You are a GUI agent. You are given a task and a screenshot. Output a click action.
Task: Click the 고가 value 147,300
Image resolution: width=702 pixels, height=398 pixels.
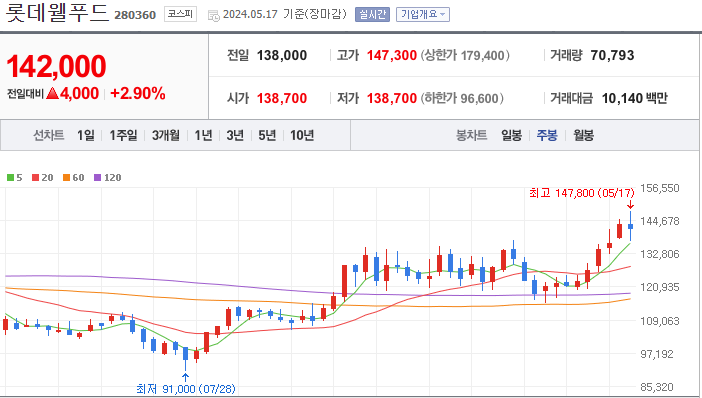392,56
